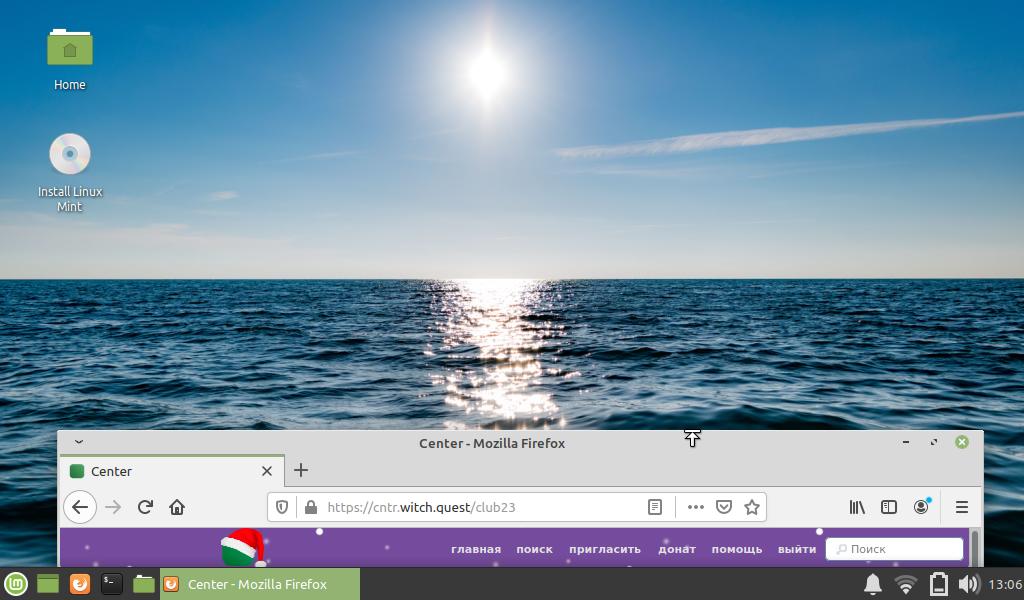This screenshot has height=600, width=1024.
Task: Click the главная navigation link
Action: 476,549
